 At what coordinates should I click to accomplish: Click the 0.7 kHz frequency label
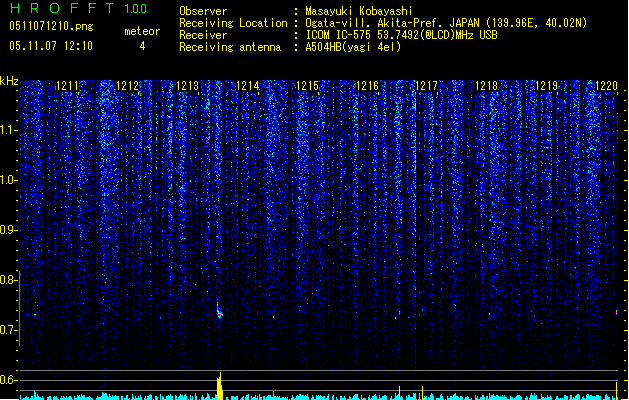point(9,330)
